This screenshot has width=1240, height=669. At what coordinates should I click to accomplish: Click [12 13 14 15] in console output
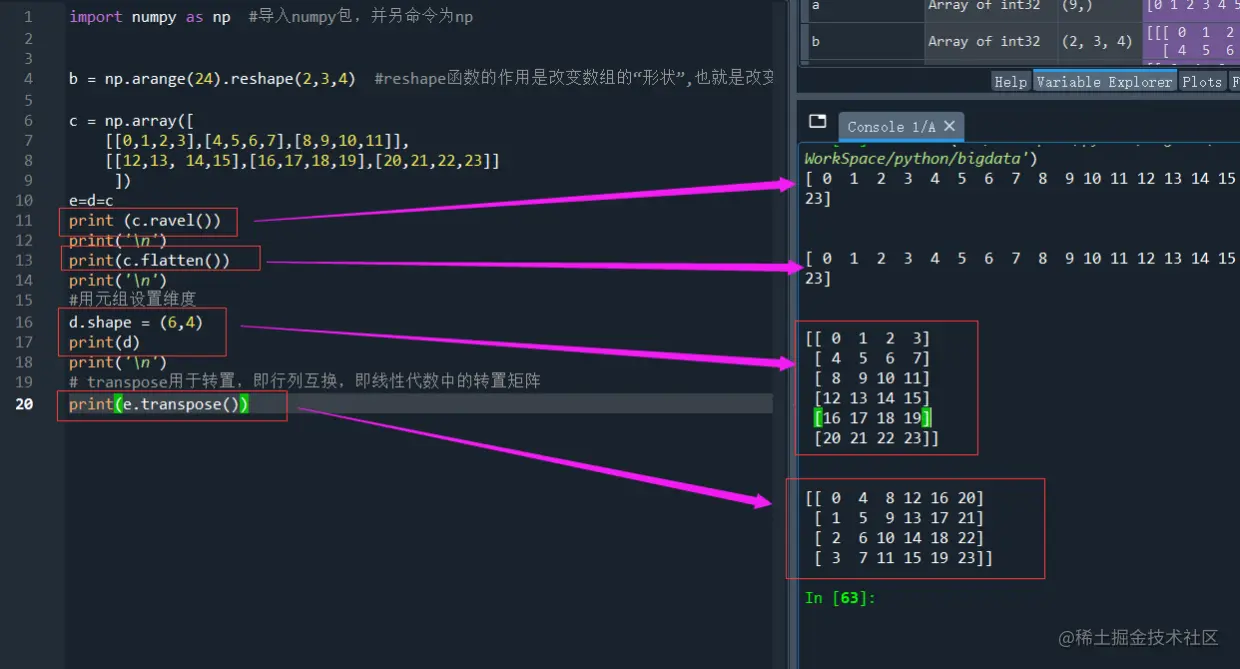(x=873, y=398)
